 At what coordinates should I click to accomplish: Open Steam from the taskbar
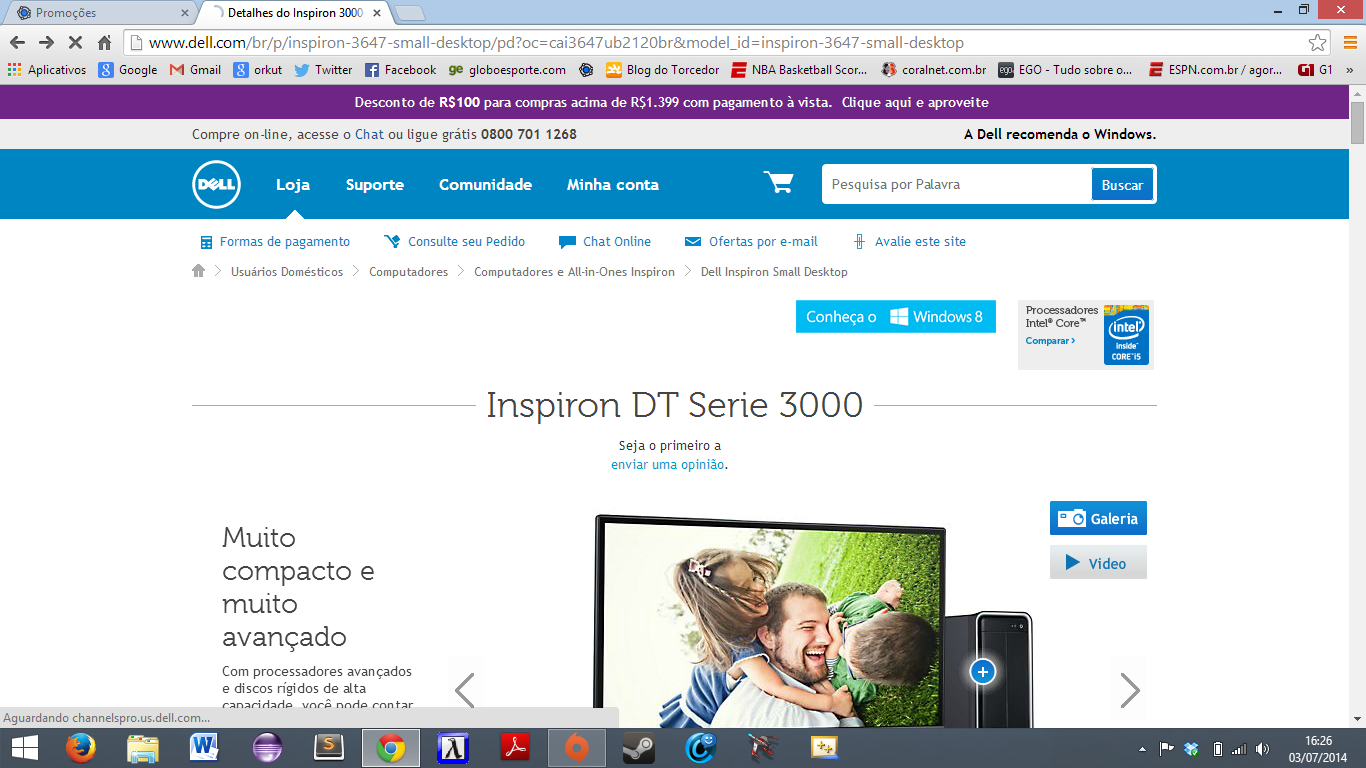[638, 747]
